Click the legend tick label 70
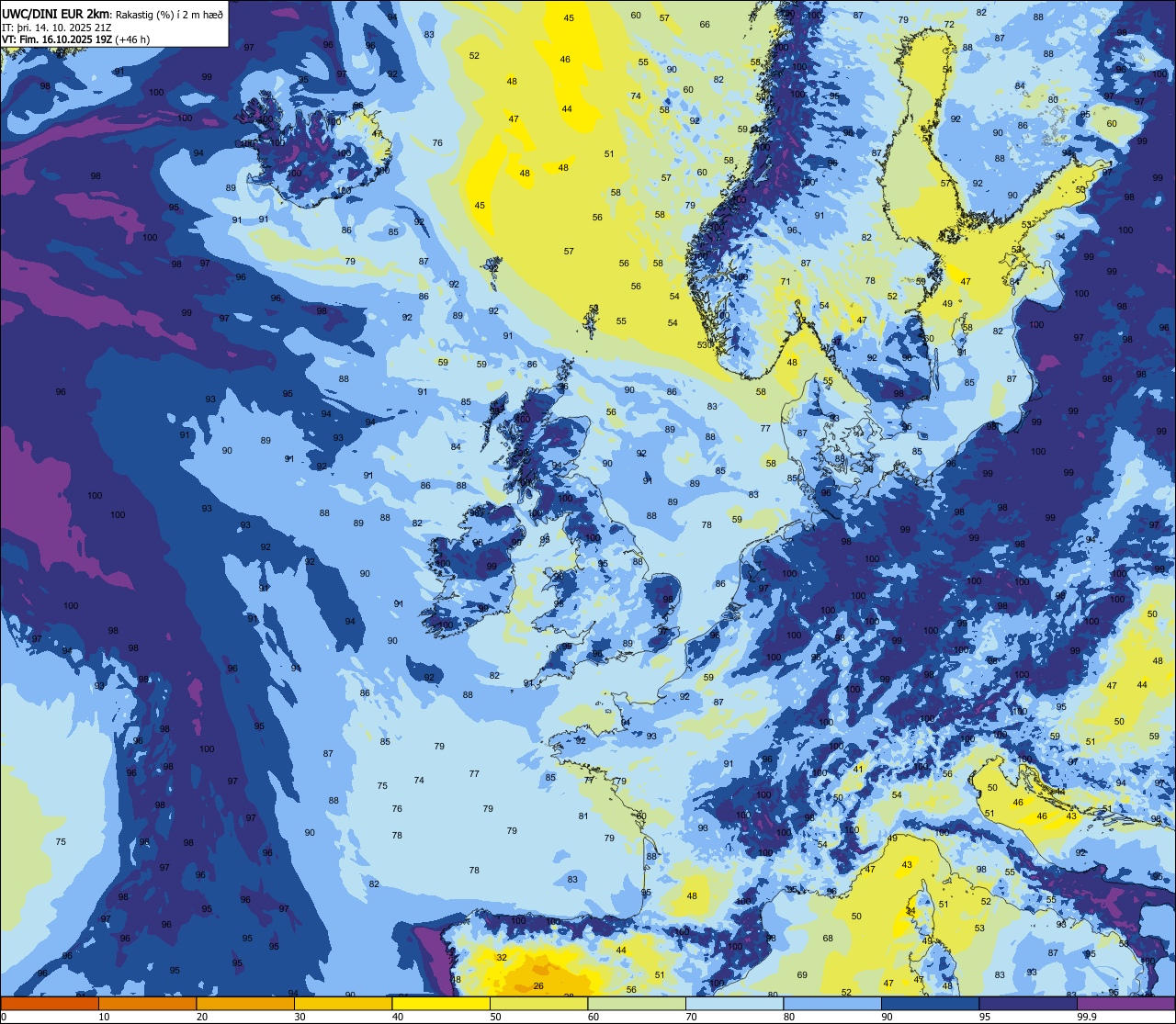This screenshot has width=1176, height=1024. 691,1017
